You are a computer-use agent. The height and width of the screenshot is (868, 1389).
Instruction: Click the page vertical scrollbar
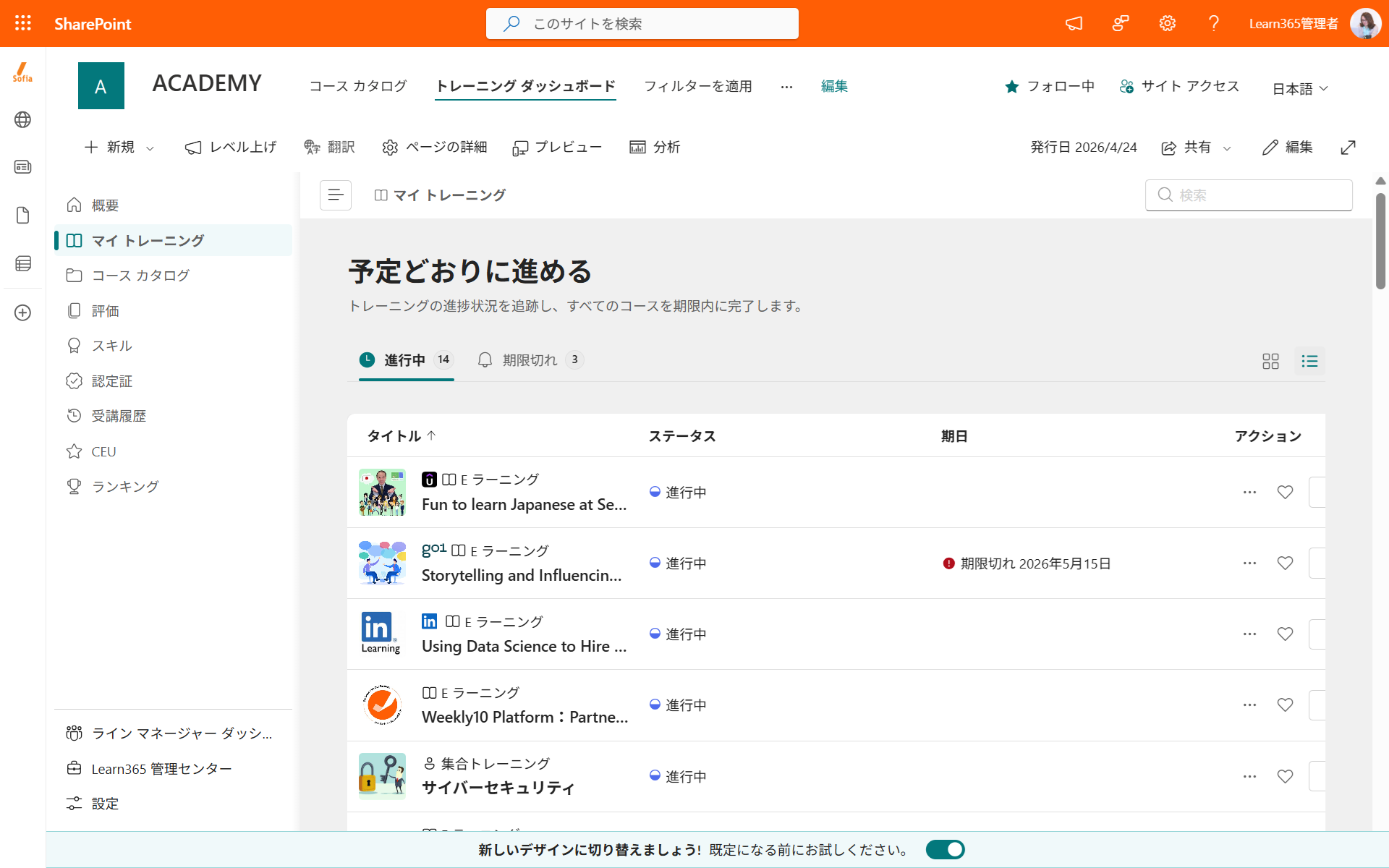tap(1380, 242)
